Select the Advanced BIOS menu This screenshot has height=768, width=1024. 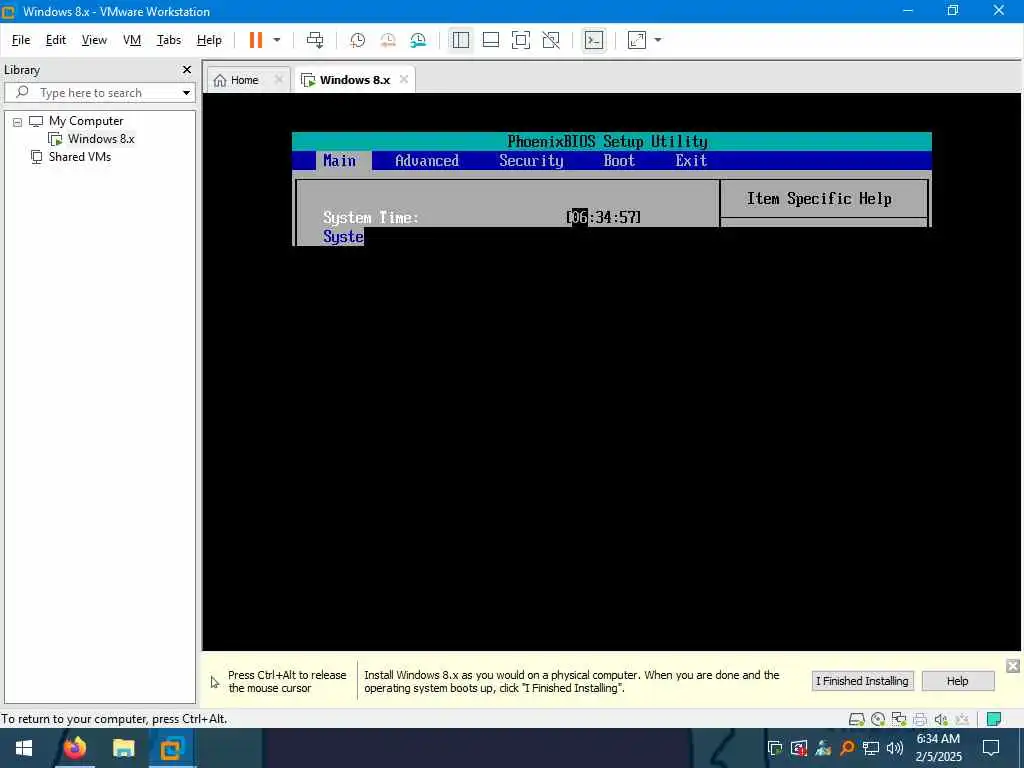[427, 161]
